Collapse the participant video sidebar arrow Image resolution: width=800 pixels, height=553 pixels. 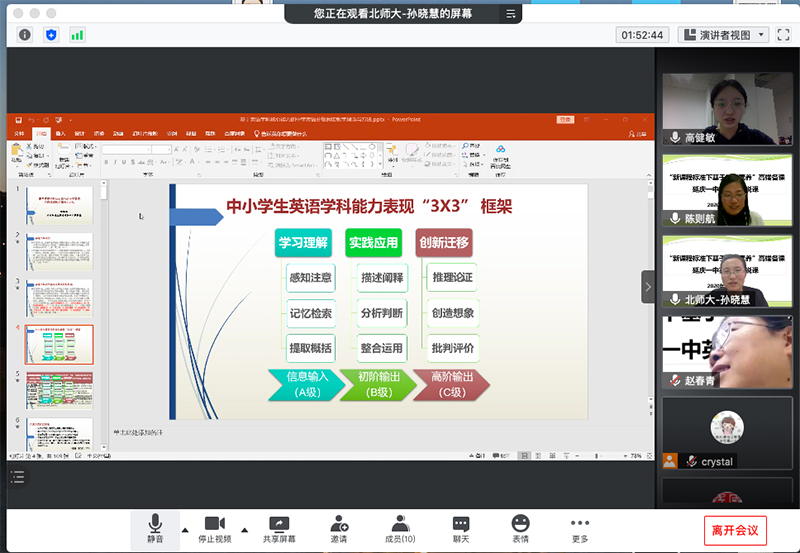pyautogui.click(x=647, y=286)
